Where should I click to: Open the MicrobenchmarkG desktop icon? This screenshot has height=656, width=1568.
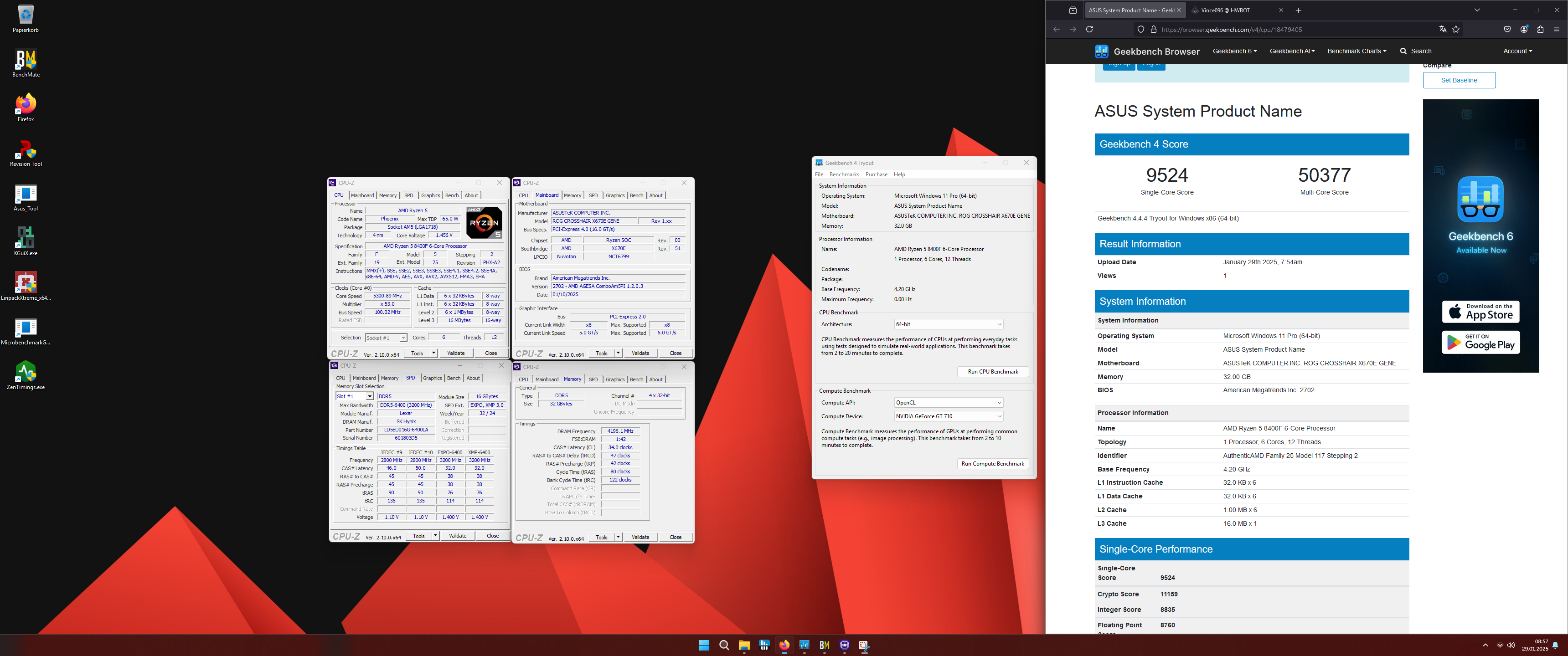(x=26, y=331)
